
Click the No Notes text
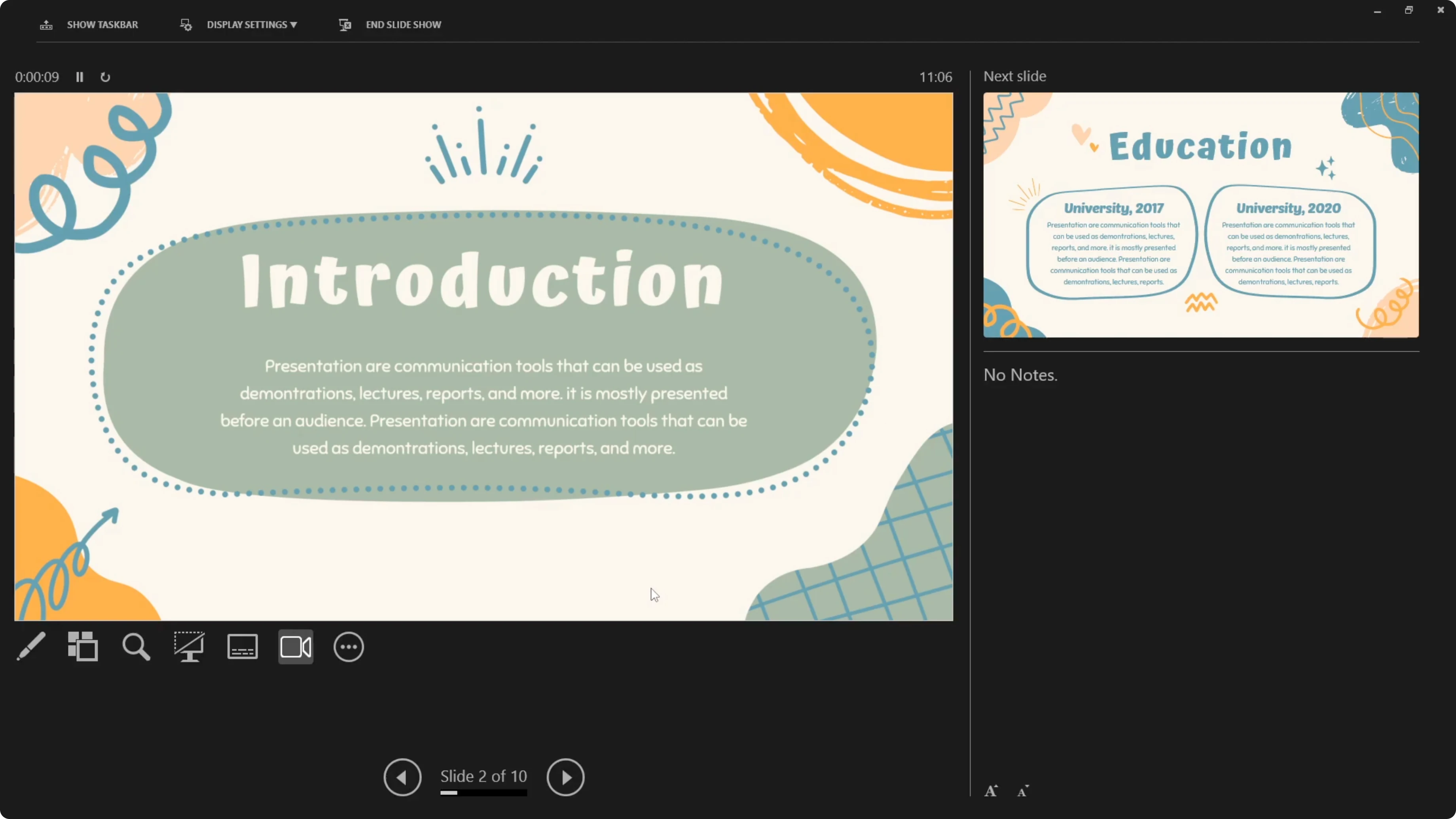(1020, 375)
